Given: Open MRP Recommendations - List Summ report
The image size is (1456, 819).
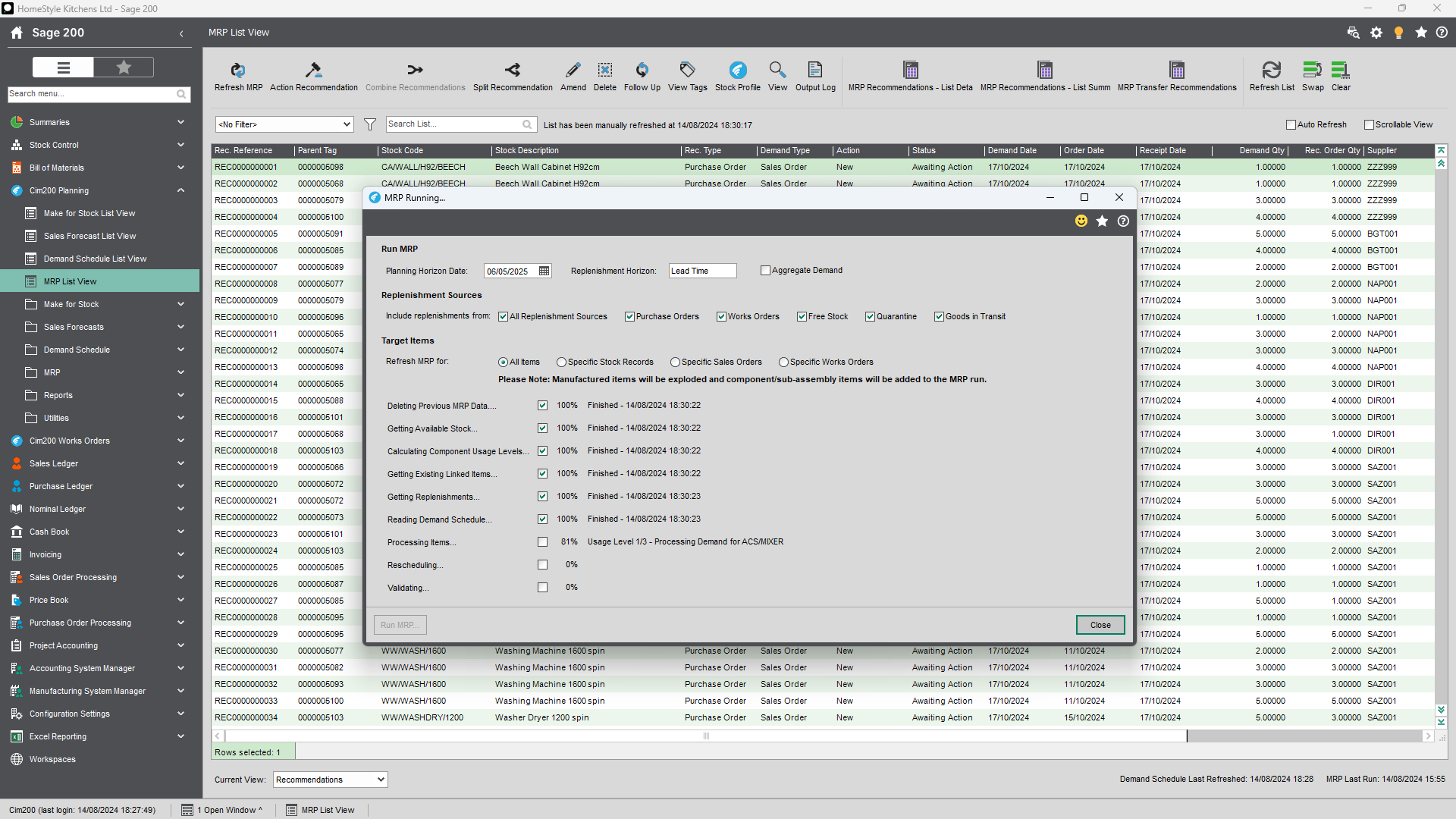Looking at the screenshot, I should (x=1045, y=70).
